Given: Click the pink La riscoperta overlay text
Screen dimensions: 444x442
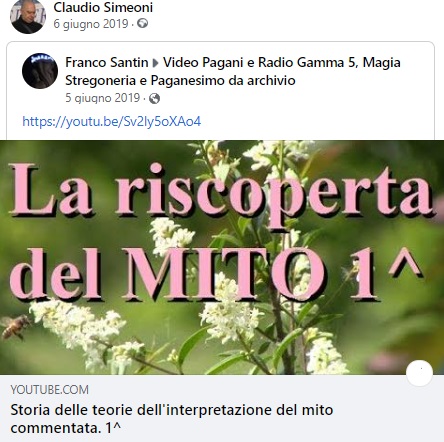Looking at the screenshot, I should (222, 191).
